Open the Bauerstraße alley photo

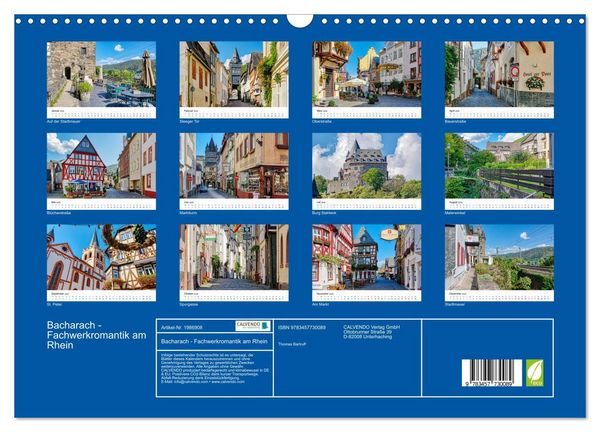[x=499, y=74]
